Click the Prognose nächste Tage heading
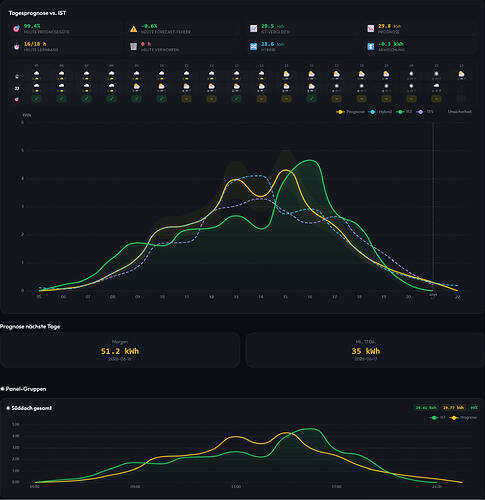 [30, 327]
